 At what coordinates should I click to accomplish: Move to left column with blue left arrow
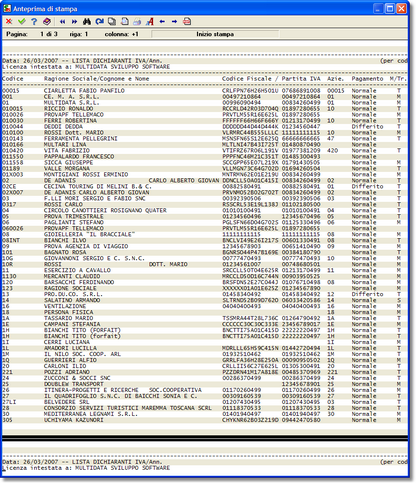click(162, 21)
